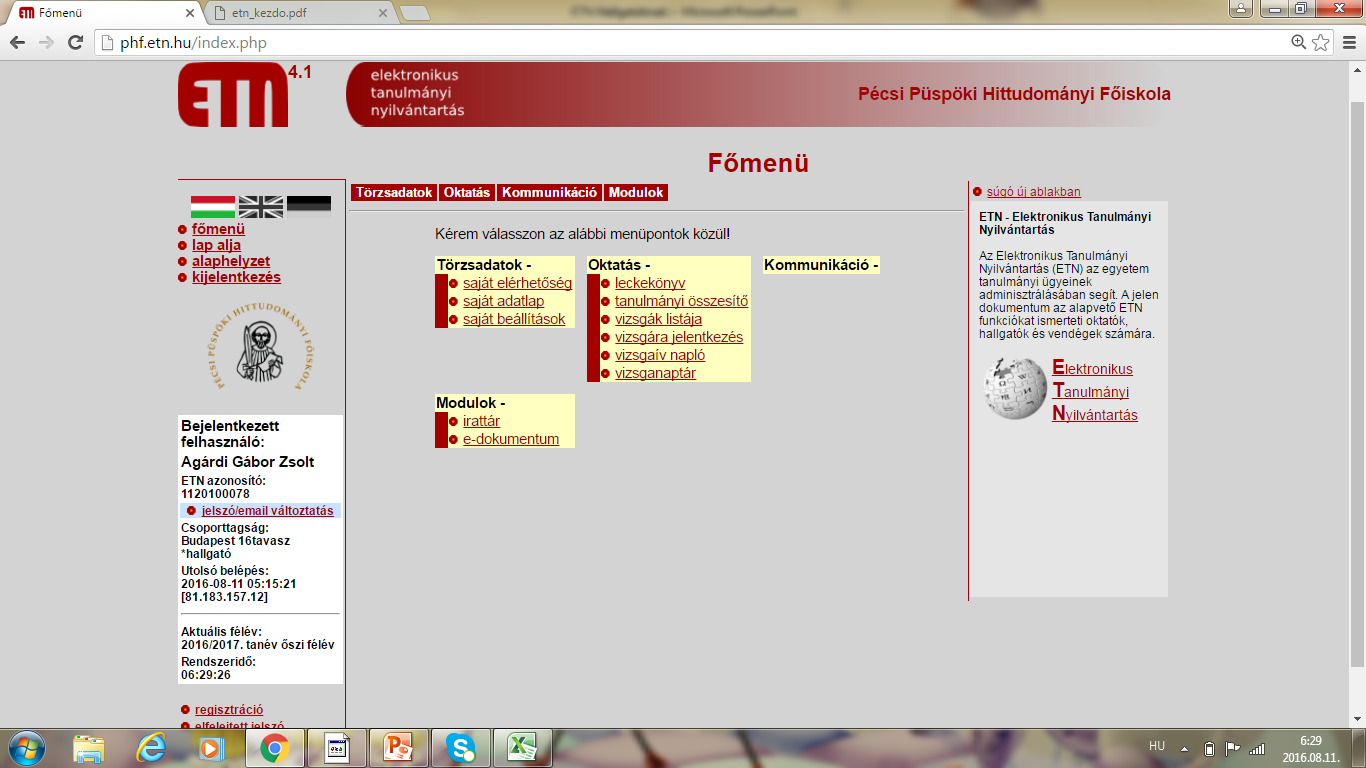Open súgó új ablakban help link

[1033, 192]
